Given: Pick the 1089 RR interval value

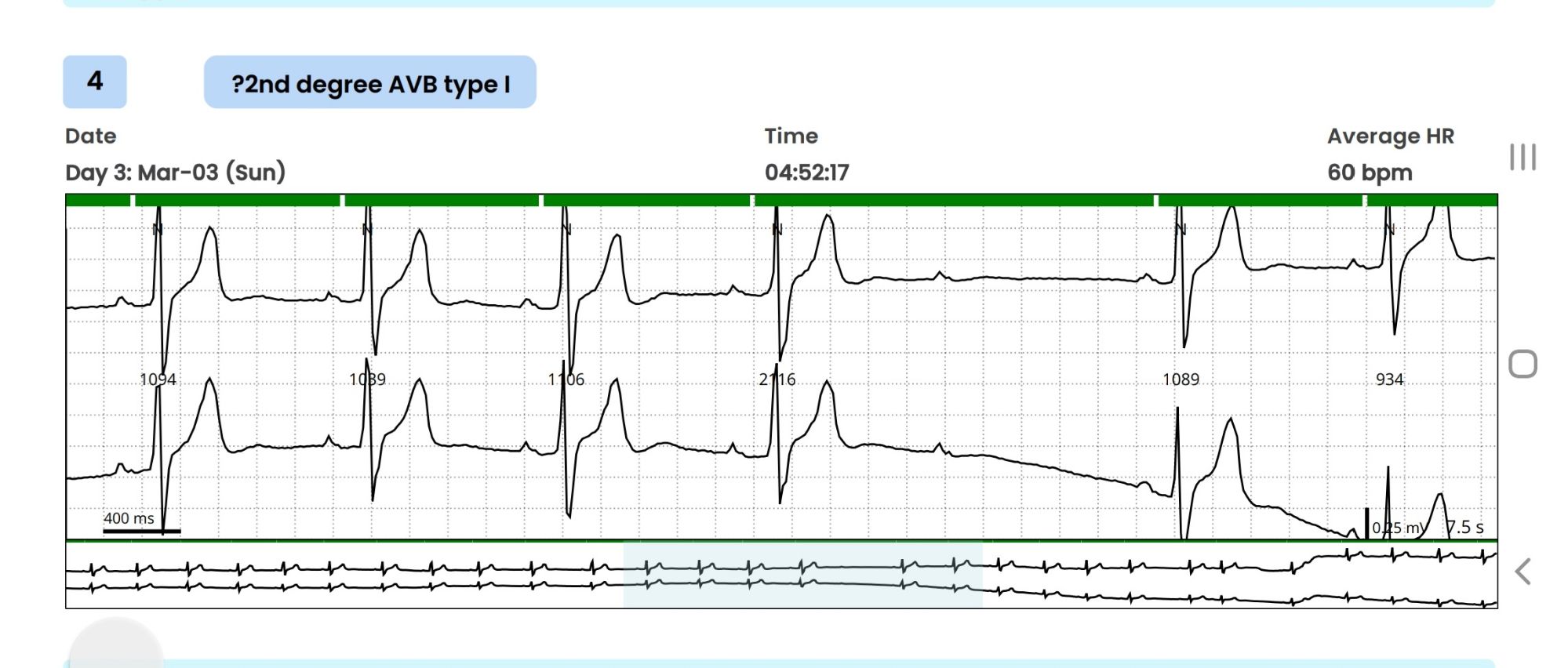Looking at the screenshot, I should [x=1181, y=379].
